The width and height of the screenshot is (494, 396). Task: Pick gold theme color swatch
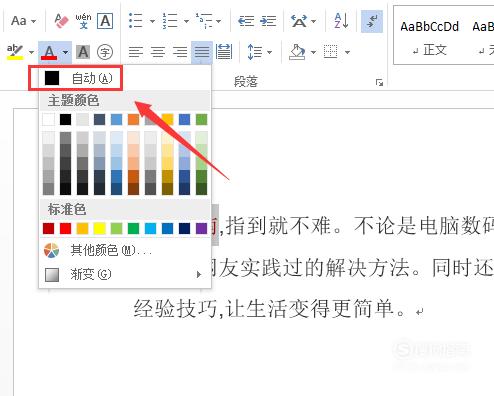pos(167,119)
